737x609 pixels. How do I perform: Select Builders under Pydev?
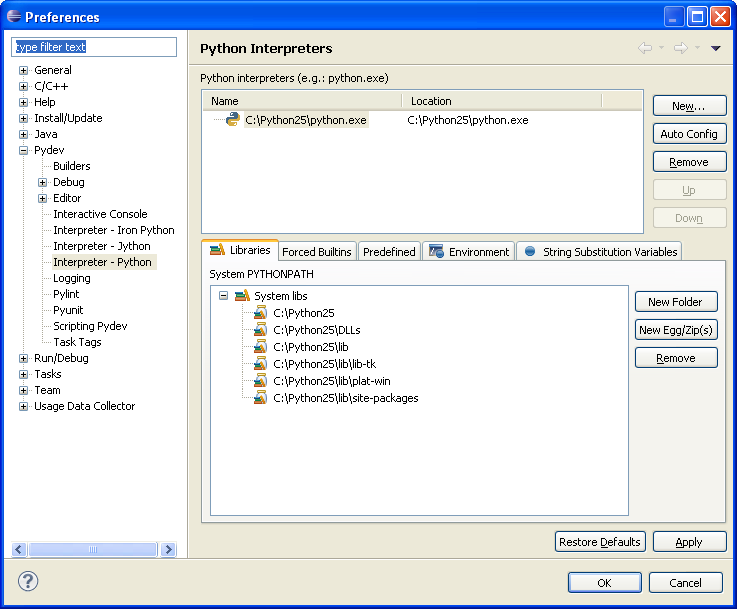tap(71, 166)
